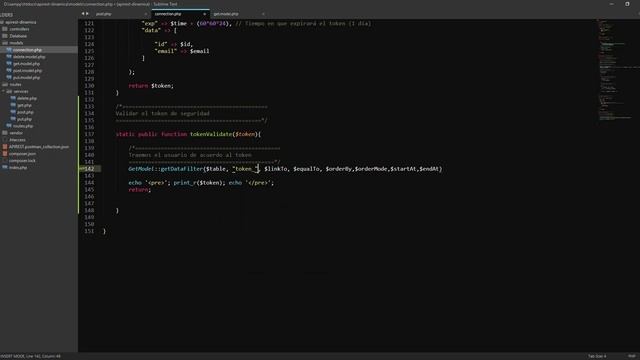Click line number 137 in gutter
This screenshot has width=640, height=360.
click(x=89, y=134)
